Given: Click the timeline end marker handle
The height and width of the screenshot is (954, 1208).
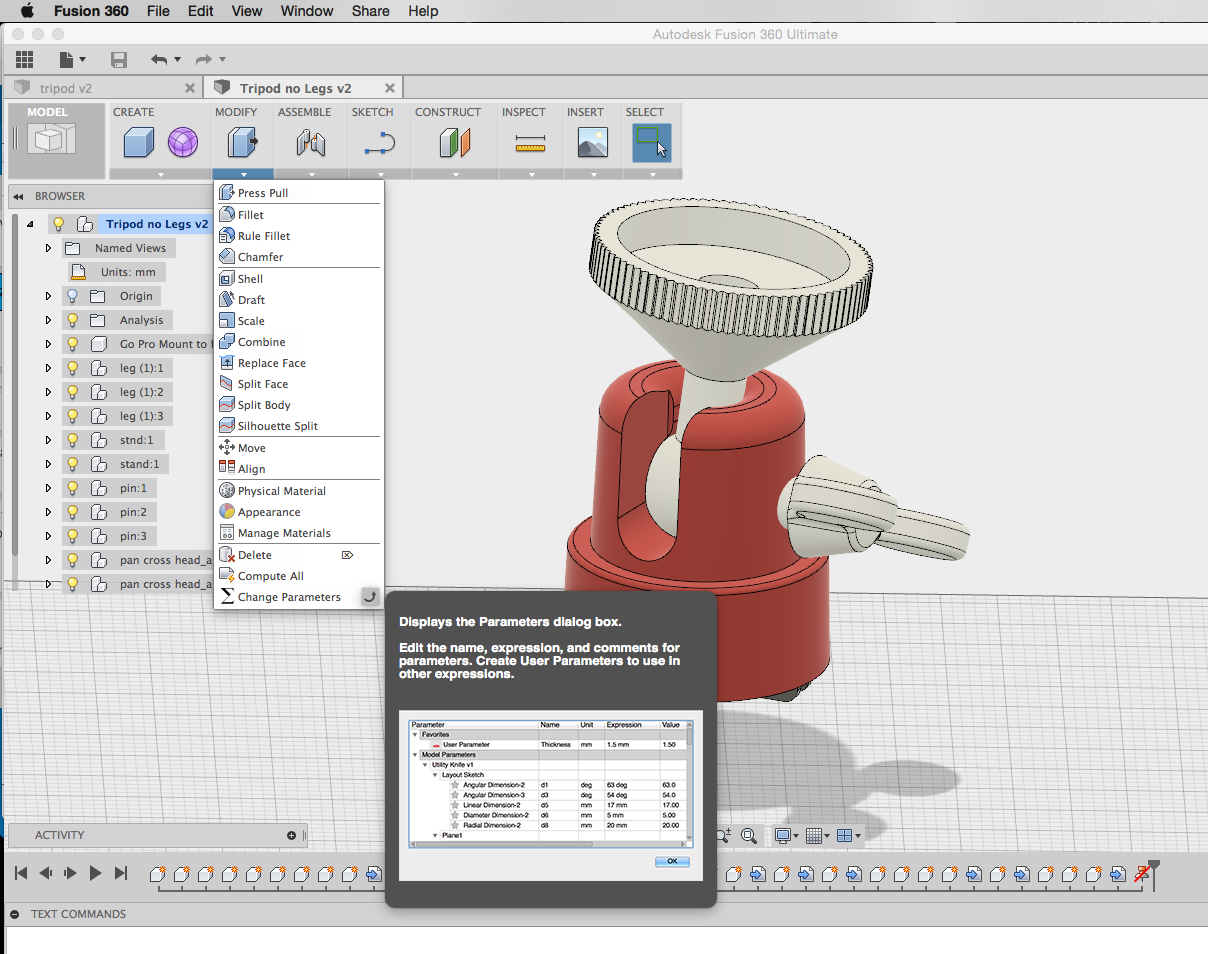Looking at the screenshot, I should [1153, 868].
